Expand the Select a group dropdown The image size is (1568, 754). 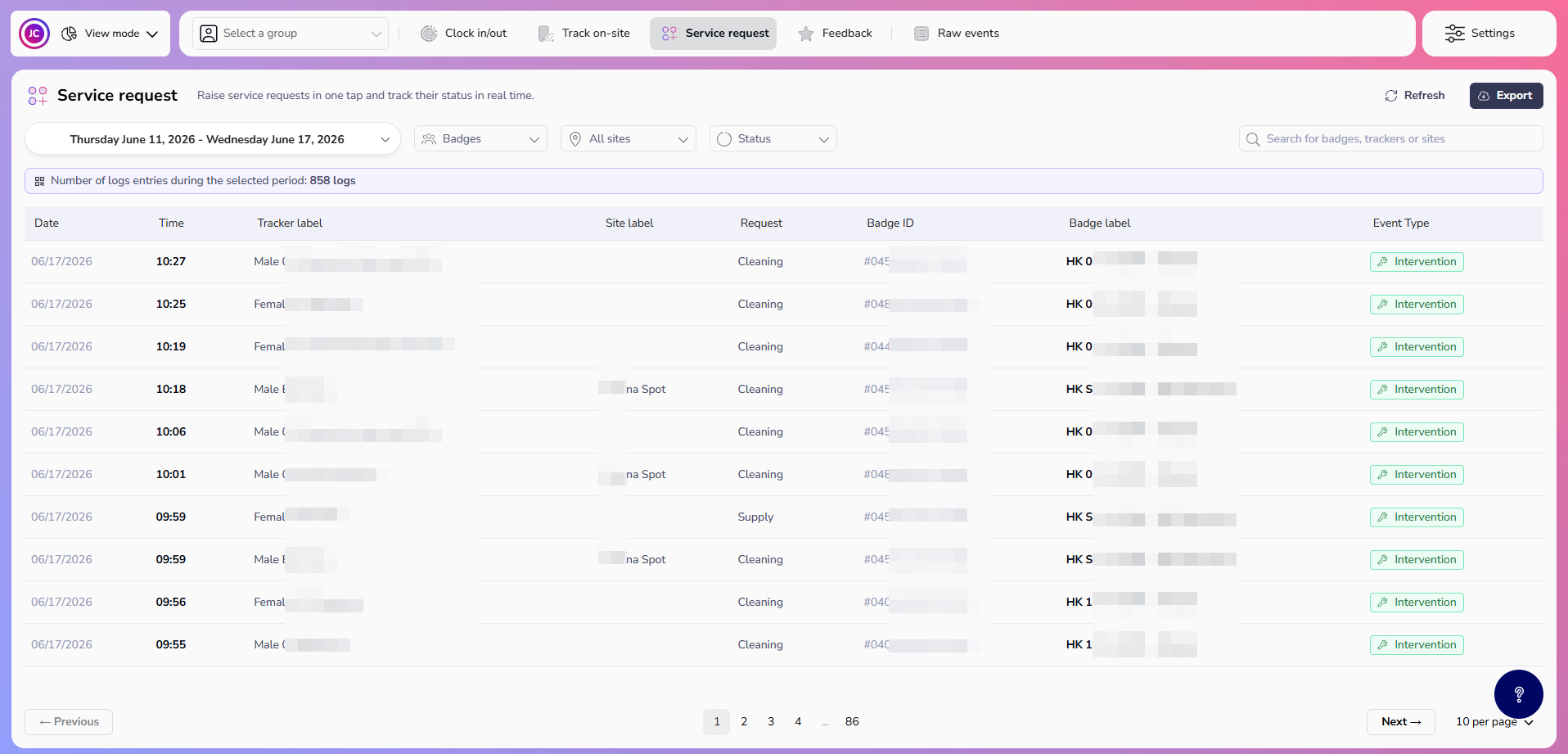point(291,34)
